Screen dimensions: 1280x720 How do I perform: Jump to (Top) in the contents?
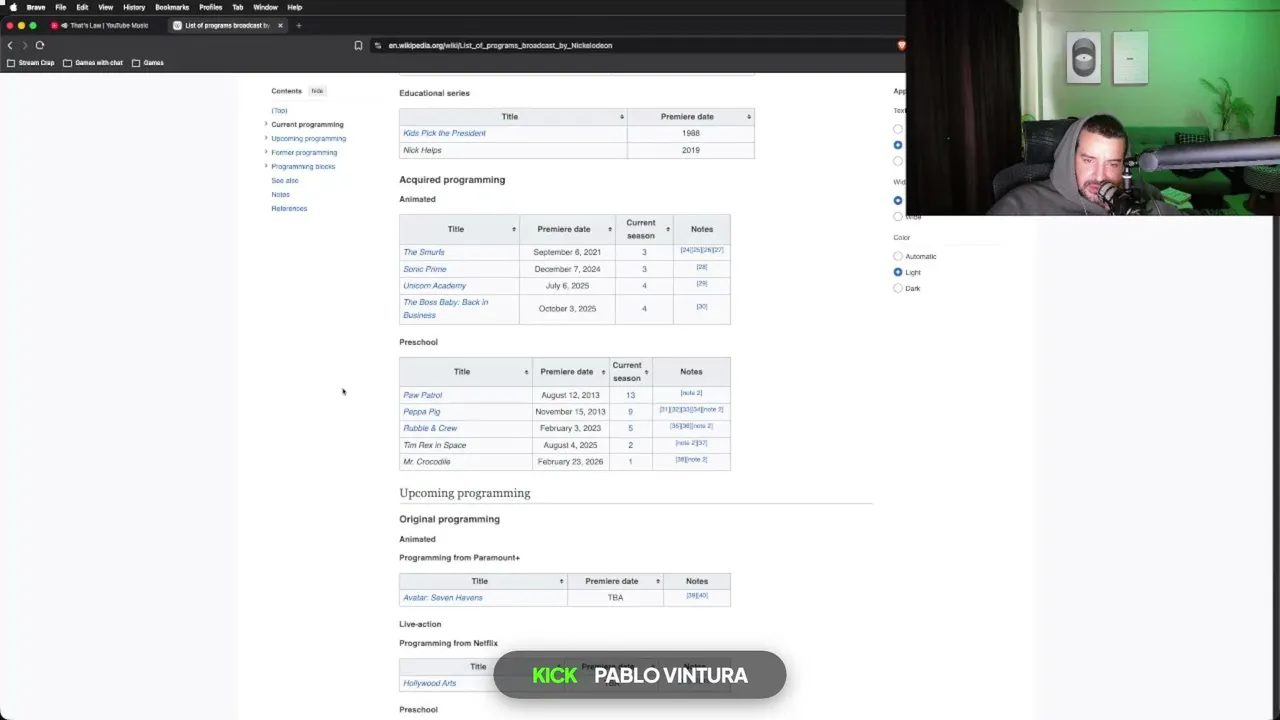[279, 111]
